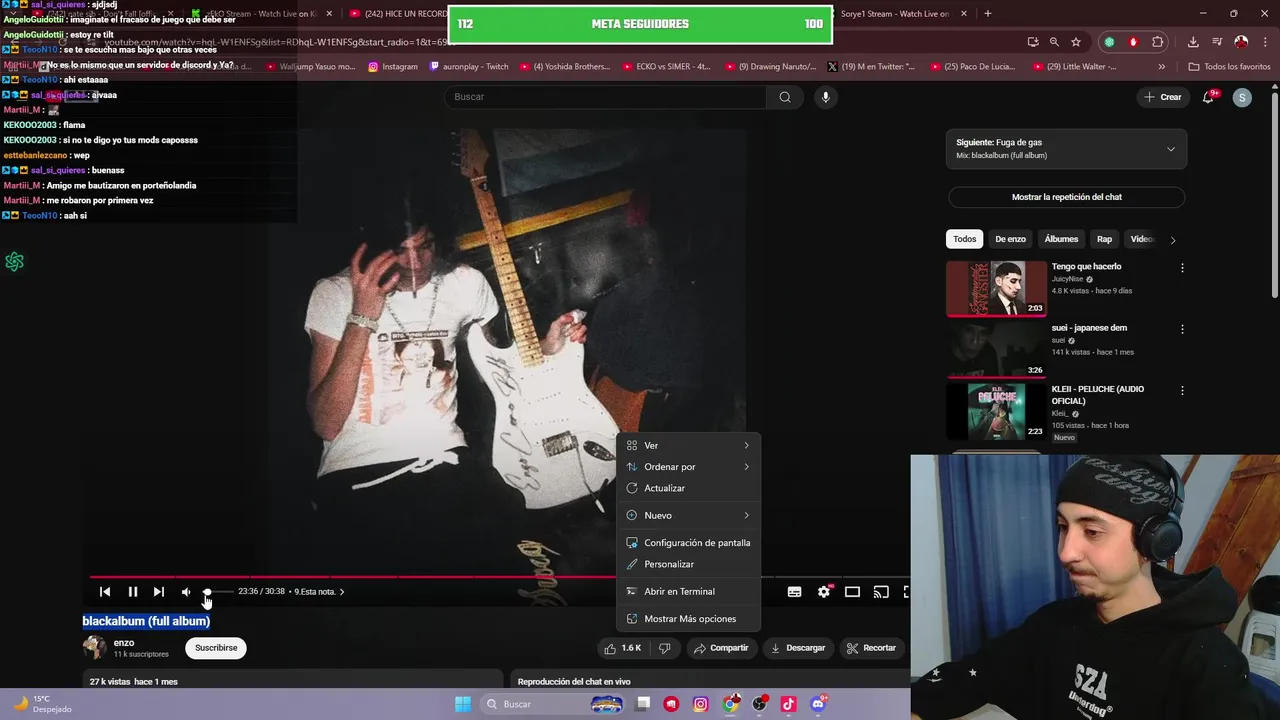The image size is (1280, 720).
Task: Show chat replay with 'Mostrar la repetición del chat'
Action: click(1066, 197)
